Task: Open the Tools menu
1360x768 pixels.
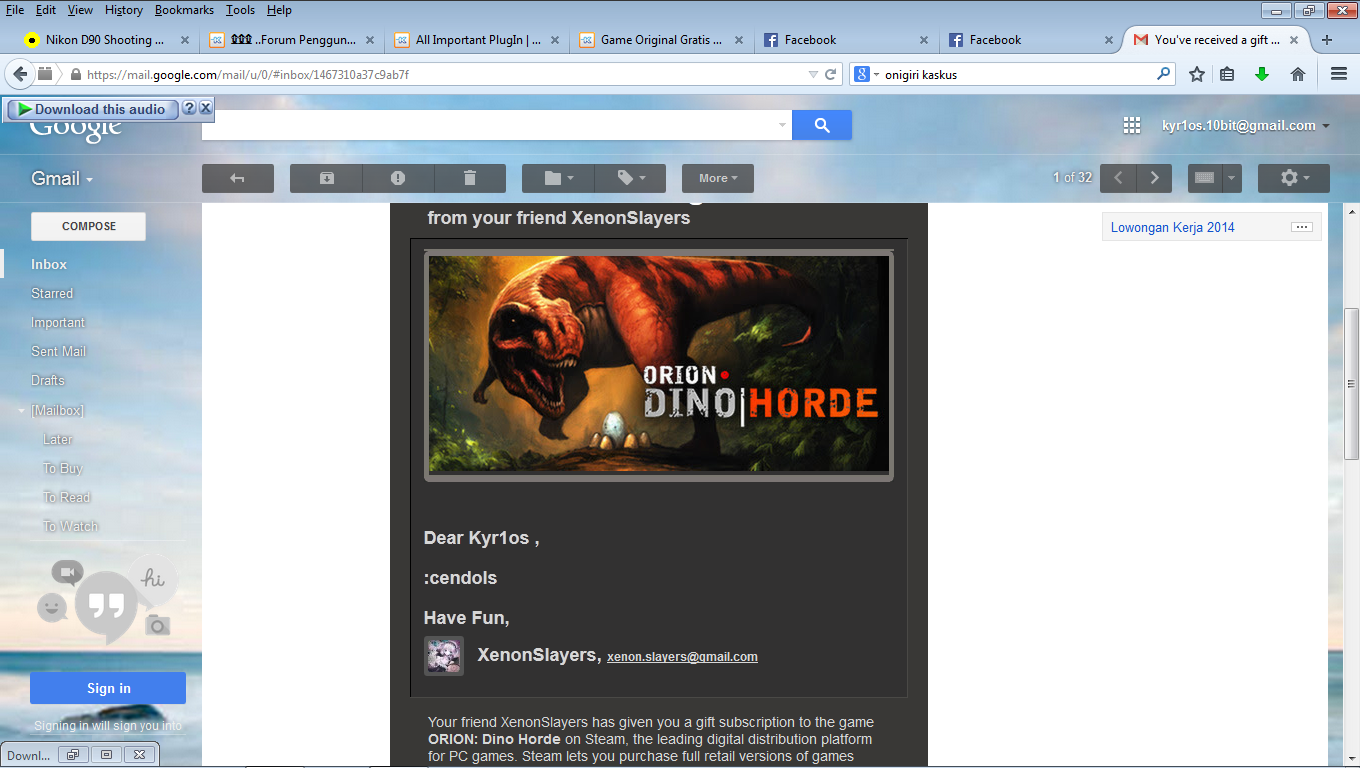Action: click(240, 10)
